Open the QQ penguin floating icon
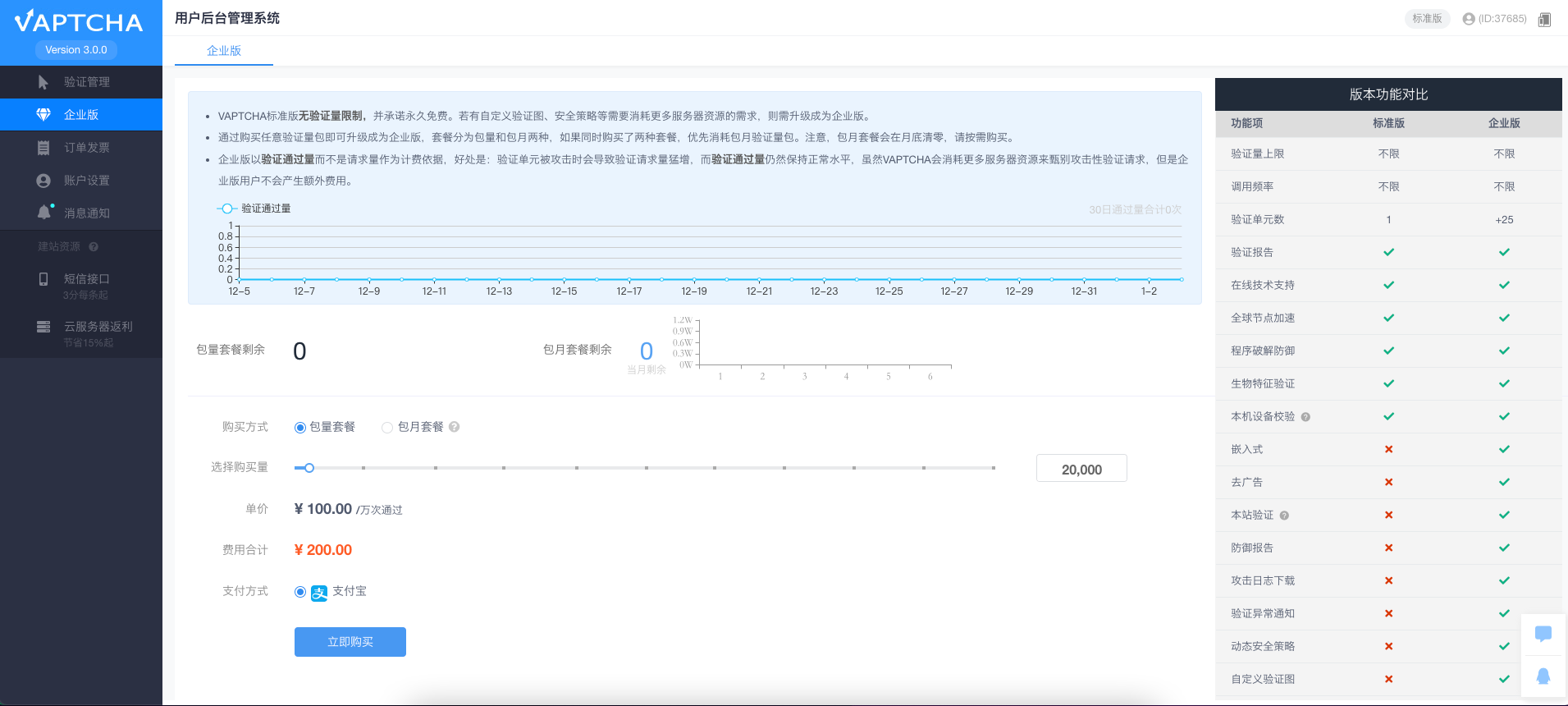This screenshot has height=706, width=1568. (x=1543, y=676)
